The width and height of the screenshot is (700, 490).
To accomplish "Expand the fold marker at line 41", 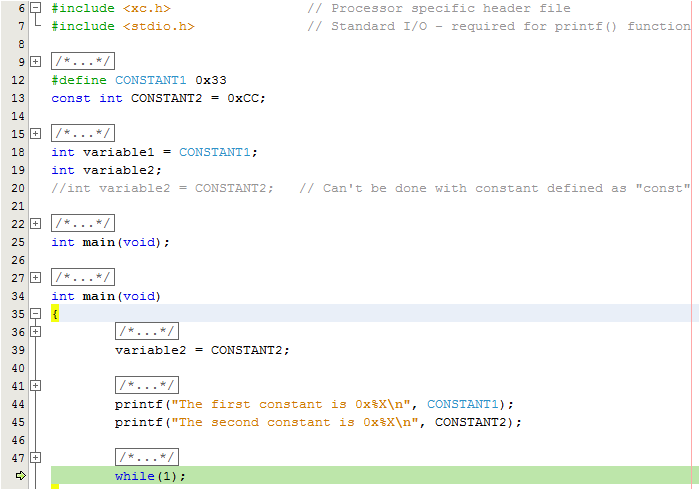I will tap(36, 385).
